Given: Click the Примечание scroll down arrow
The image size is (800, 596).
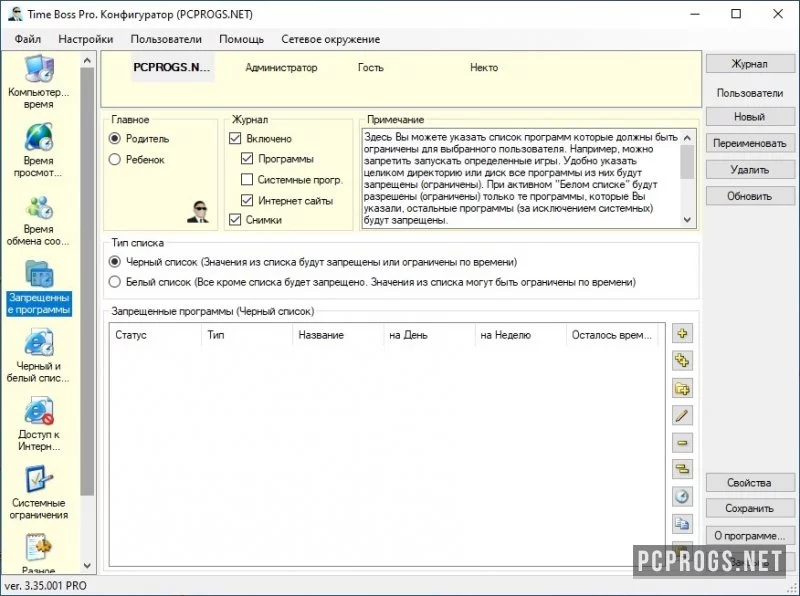Looking at the screenshot, I should pos(687,220).
